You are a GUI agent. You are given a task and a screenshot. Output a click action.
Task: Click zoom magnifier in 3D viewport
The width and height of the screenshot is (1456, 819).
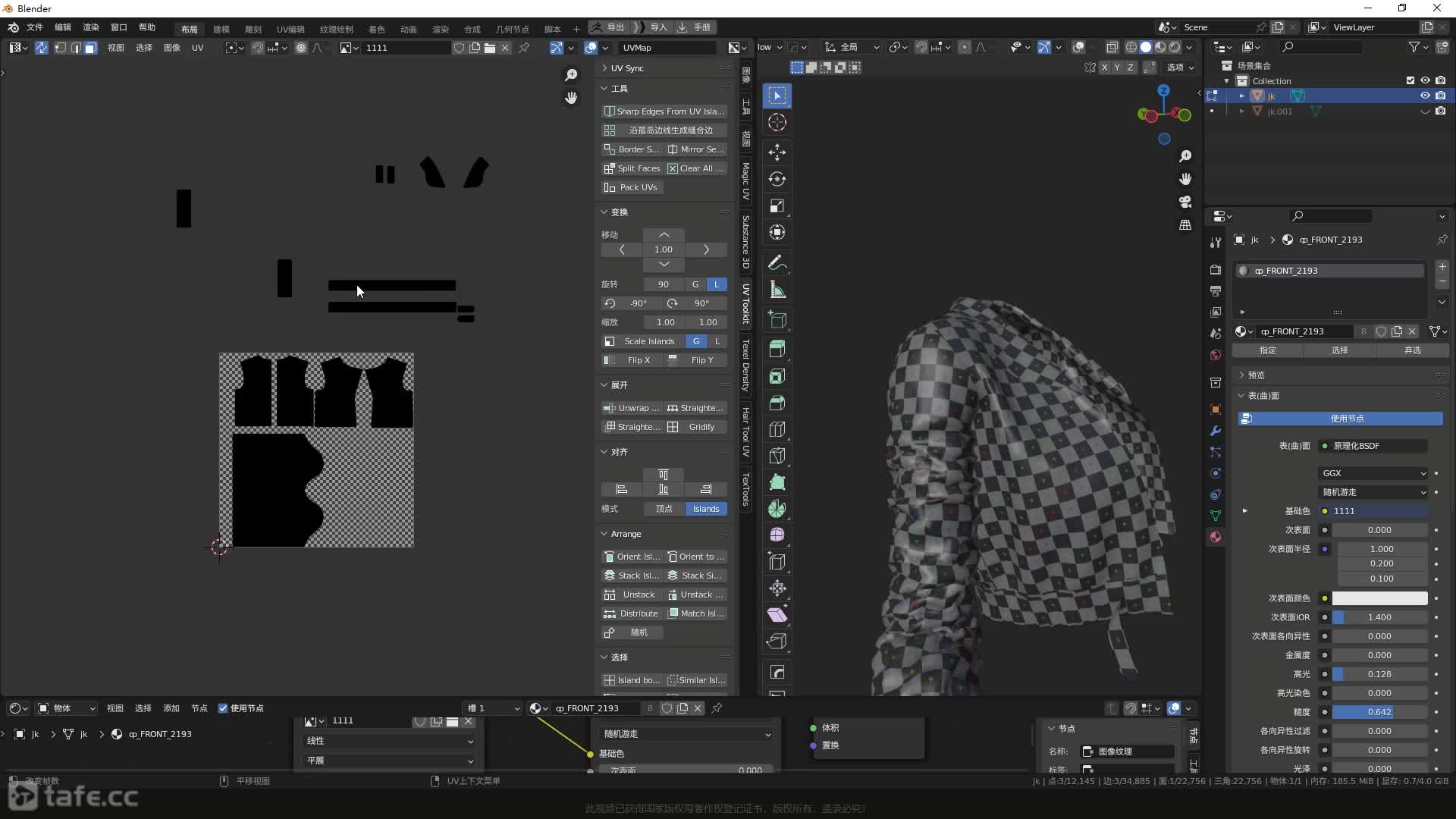coord(1185,155)
